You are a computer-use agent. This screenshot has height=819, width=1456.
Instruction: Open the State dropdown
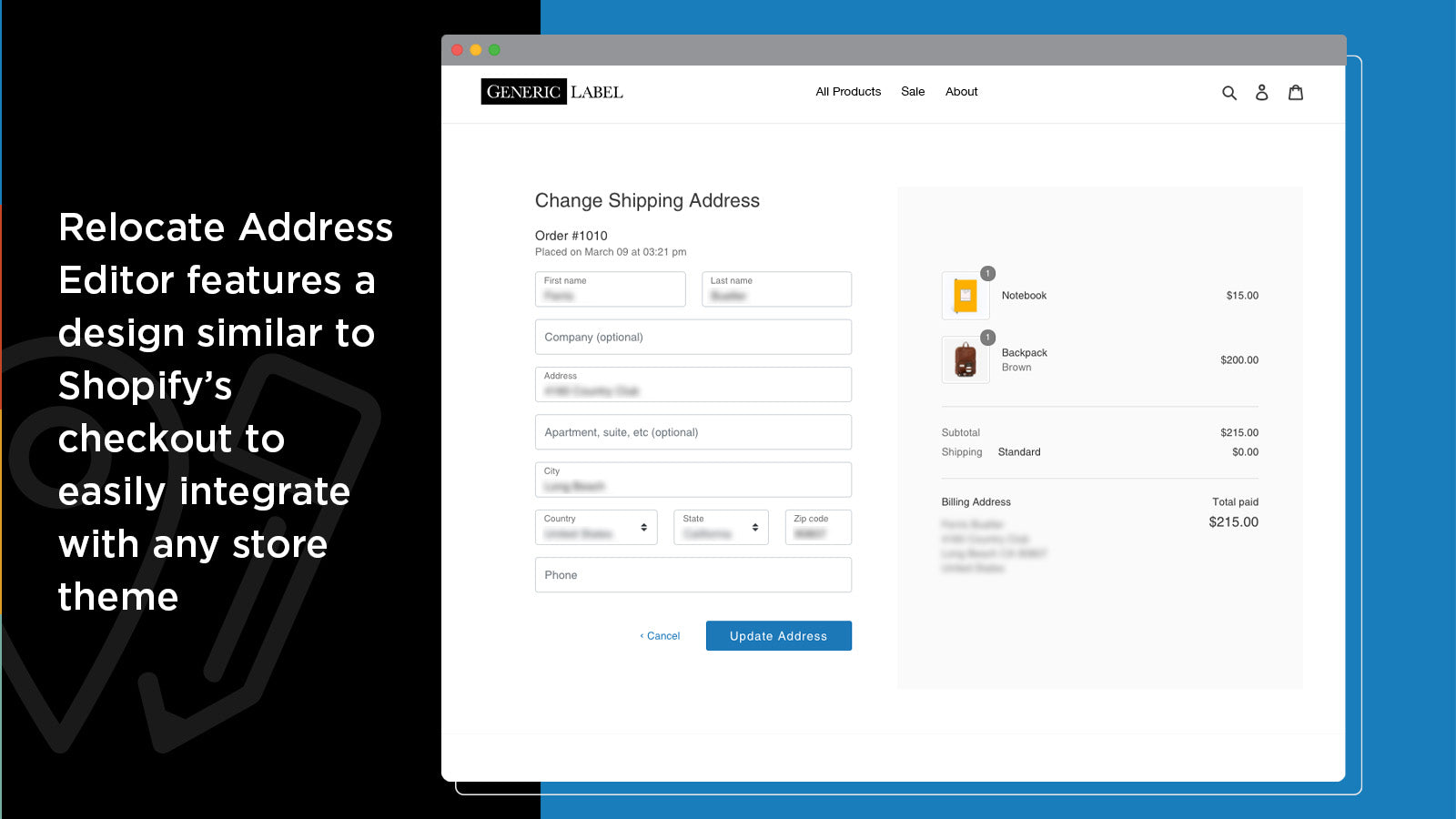[x=720, y=527]
